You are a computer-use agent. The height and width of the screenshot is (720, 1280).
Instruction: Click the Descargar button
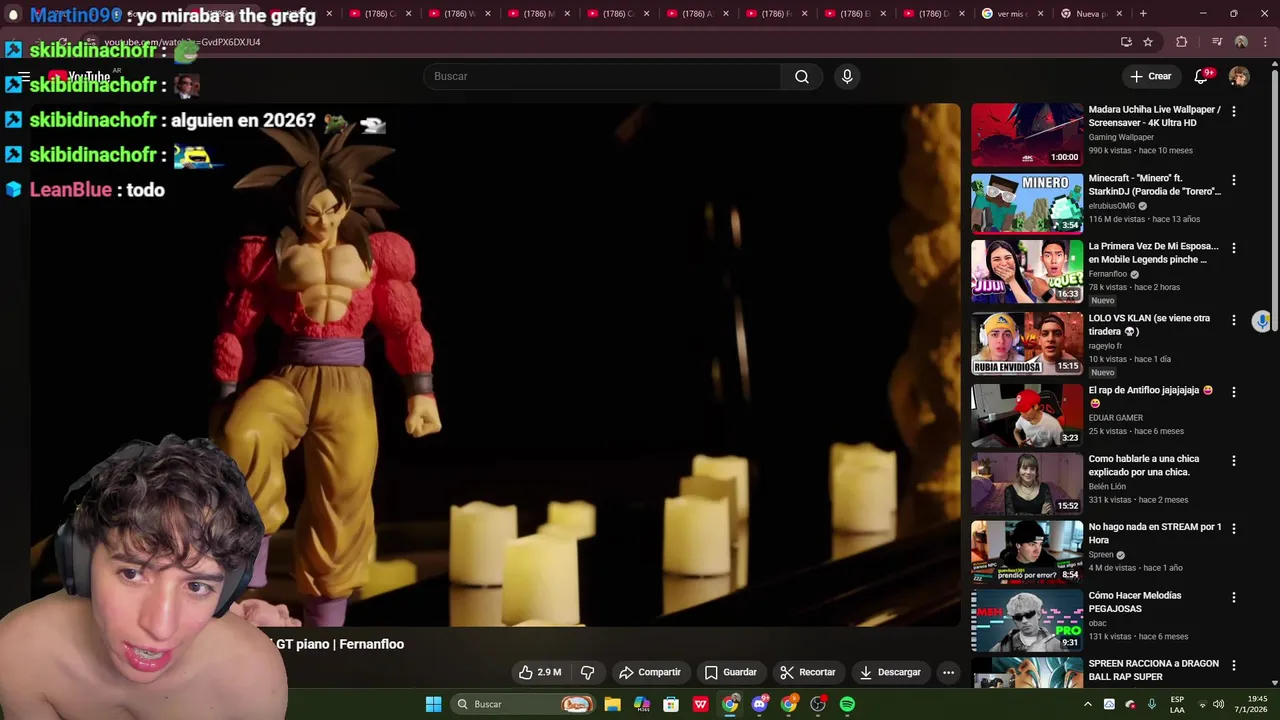click(890, 672)
